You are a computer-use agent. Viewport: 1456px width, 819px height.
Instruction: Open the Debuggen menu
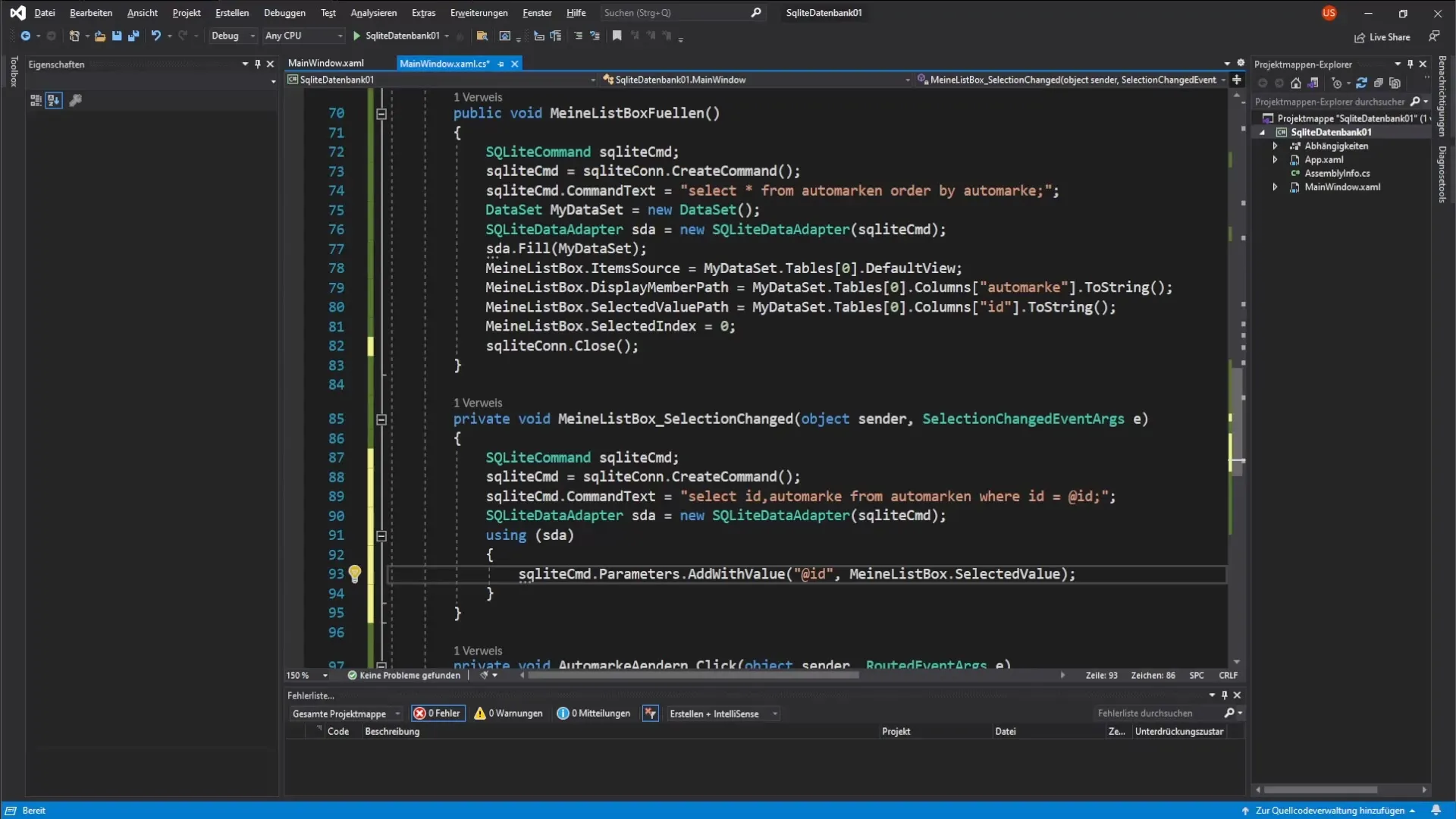pos(284,13)
